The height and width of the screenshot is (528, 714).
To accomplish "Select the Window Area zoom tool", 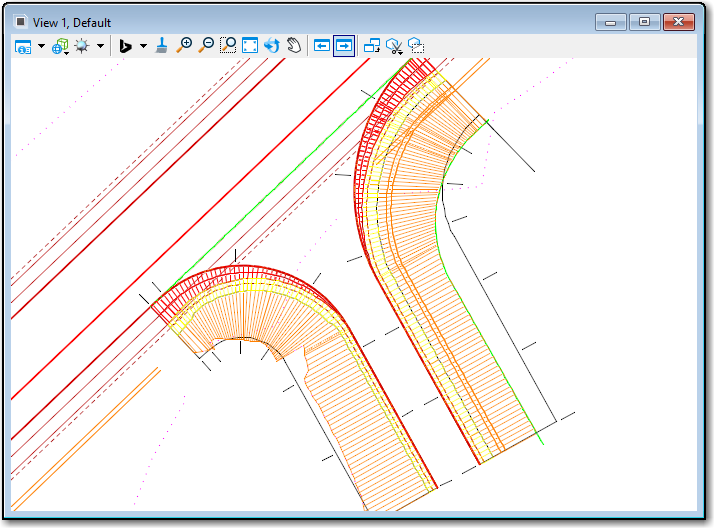I will pos(228,46).
